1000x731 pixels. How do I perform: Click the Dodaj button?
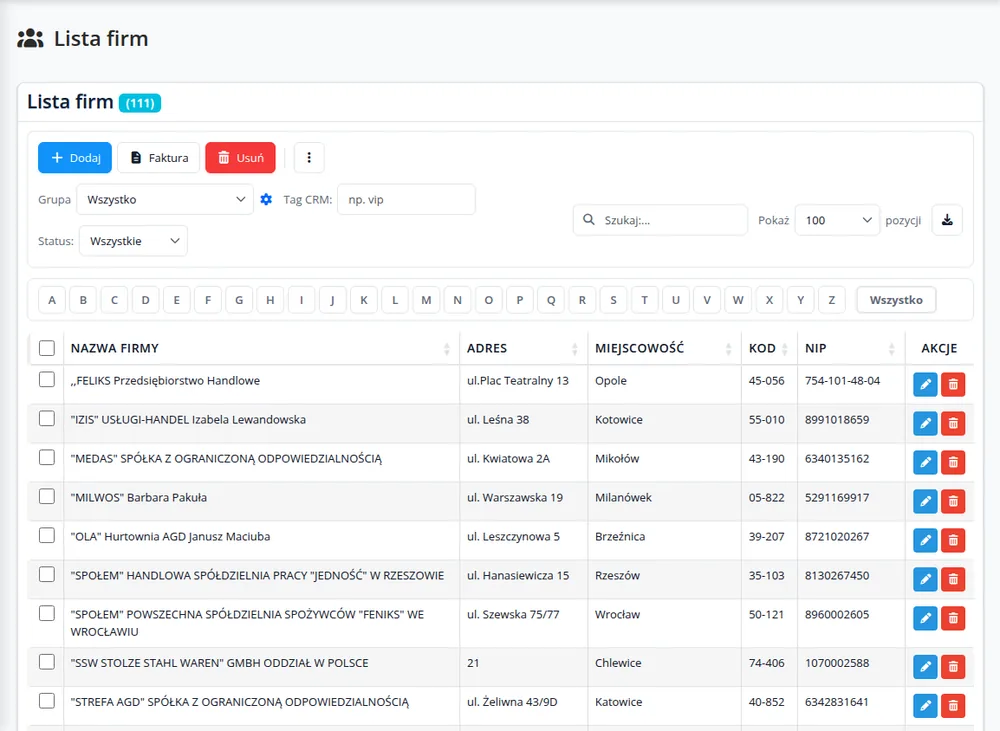point(75,158)
